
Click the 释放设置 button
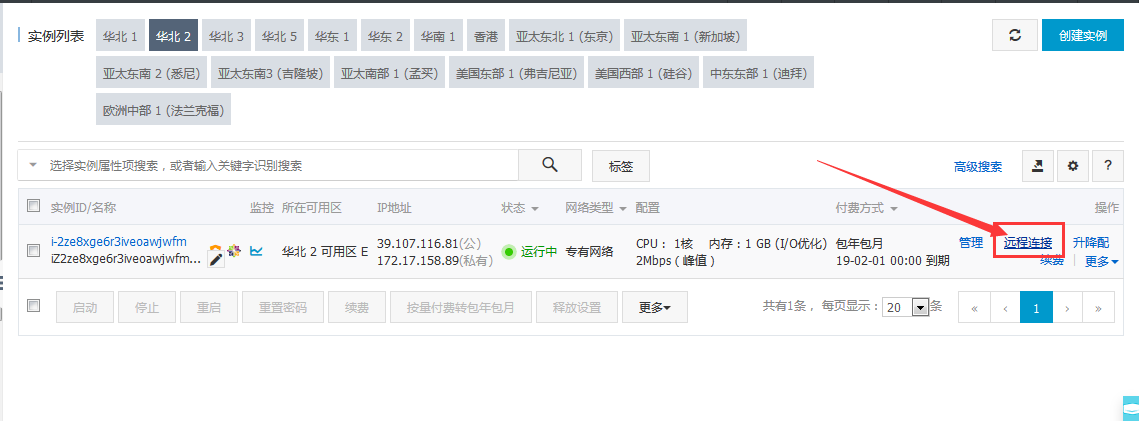click(x=577, y=307)
